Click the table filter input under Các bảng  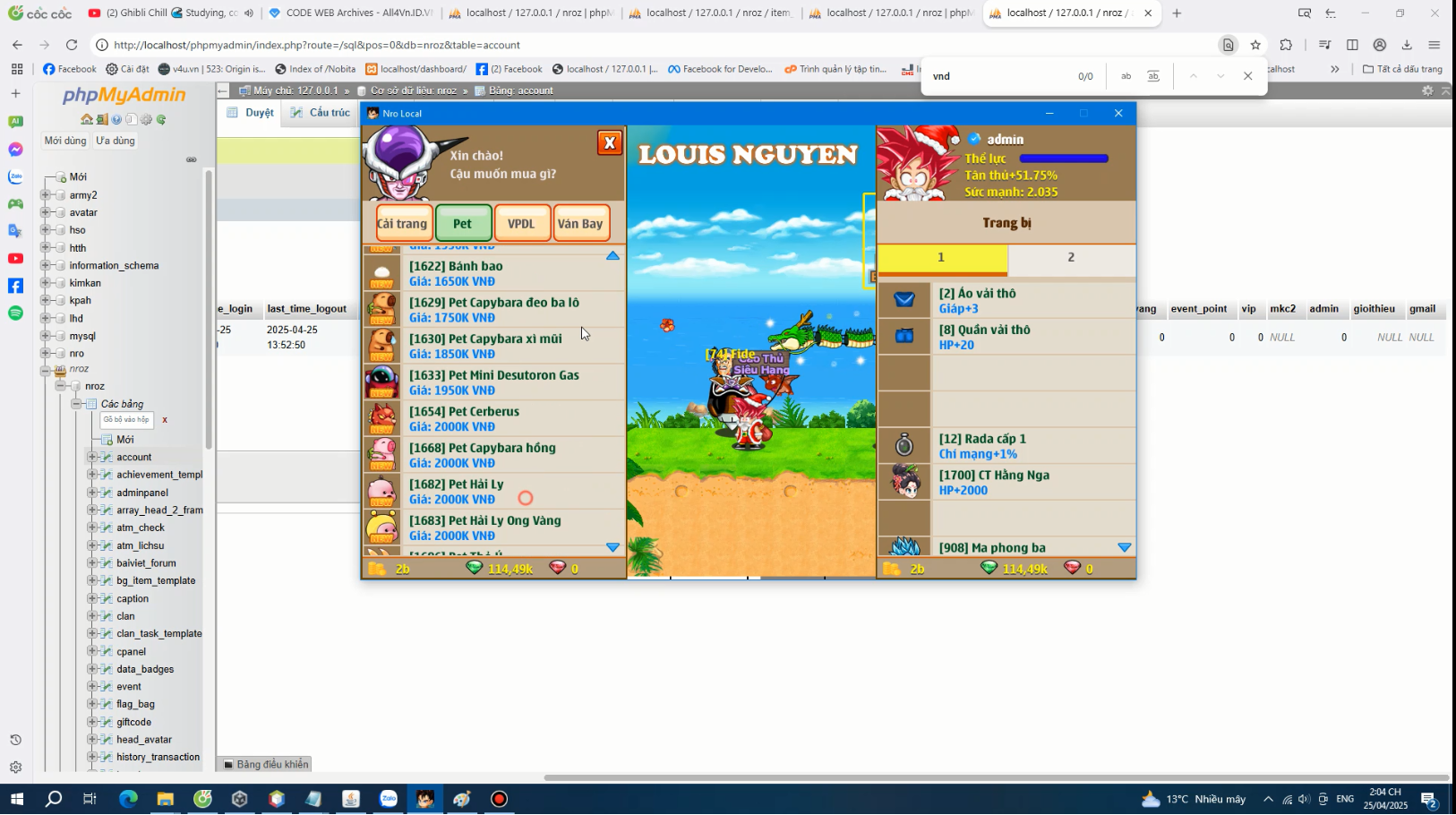coord(126,420)
